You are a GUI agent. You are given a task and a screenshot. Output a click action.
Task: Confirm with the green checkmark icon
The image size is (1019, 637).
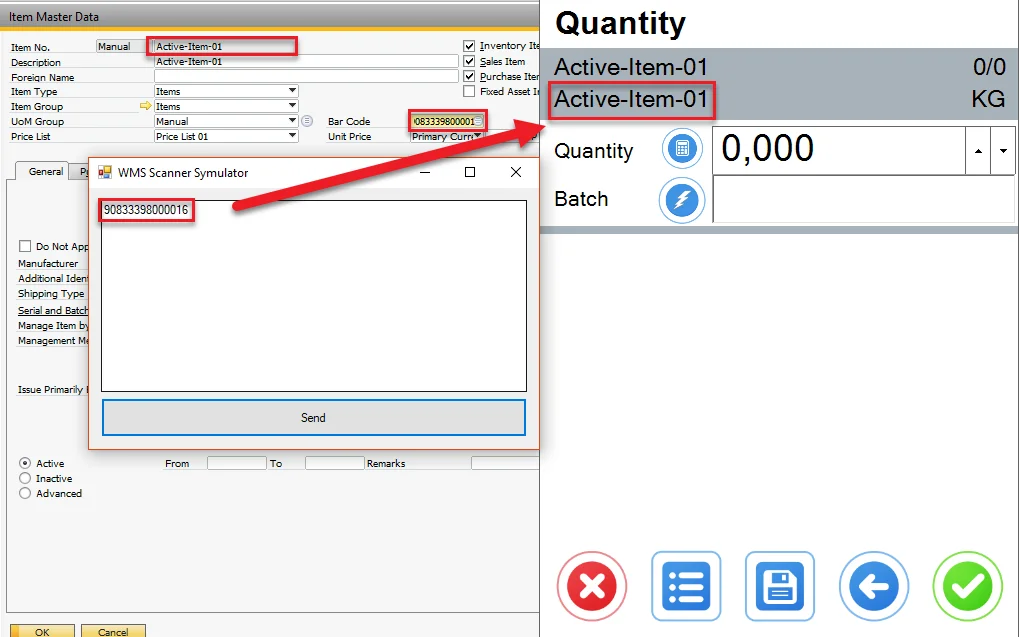pyautogui.click(x=967, y=586)
